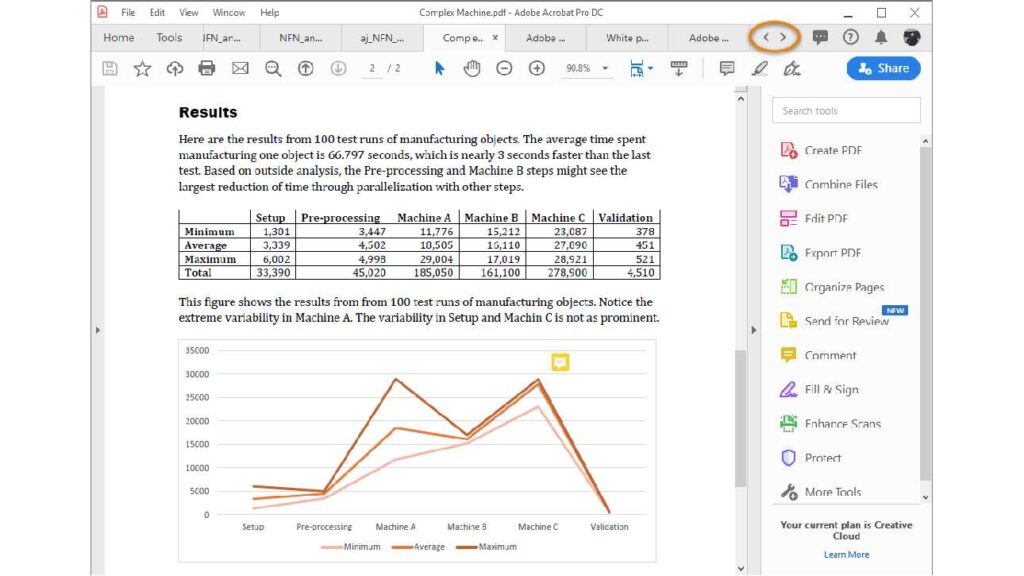
Task: Open the Help menu
Action: 269,12
